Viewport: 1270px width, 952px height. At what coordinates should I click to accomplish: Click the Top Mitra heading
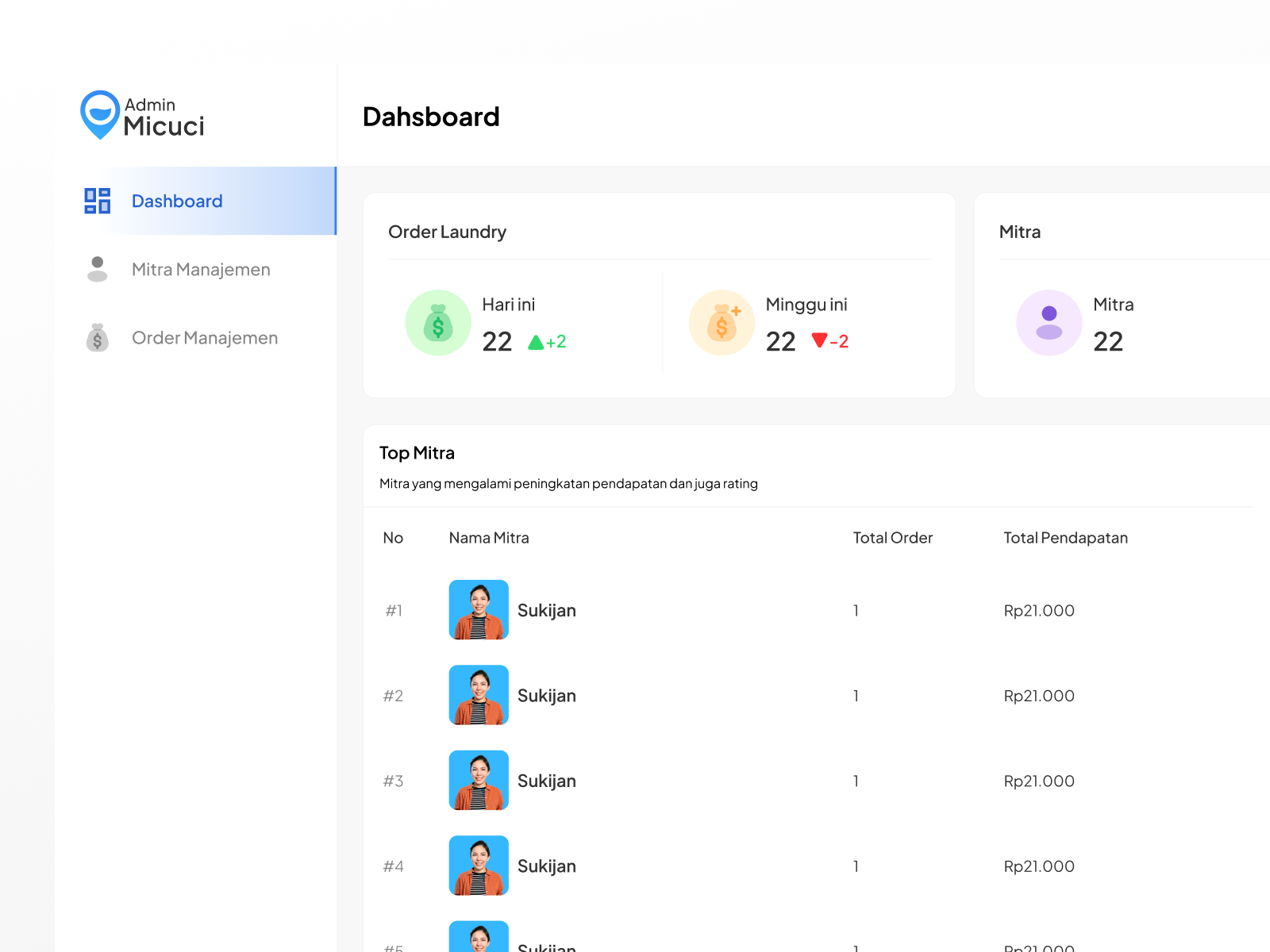(417, 452)
